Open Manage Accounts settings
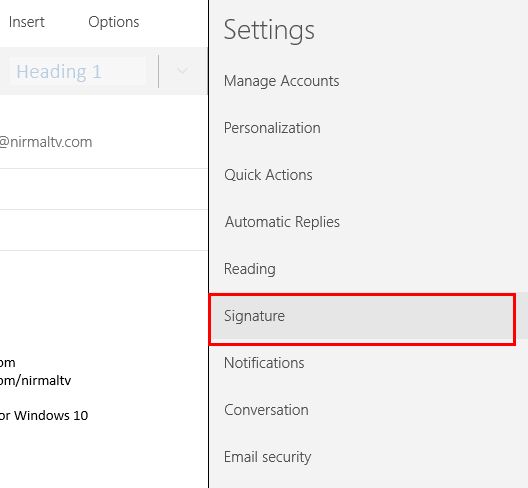528x488 pixels. click(282, 81)
